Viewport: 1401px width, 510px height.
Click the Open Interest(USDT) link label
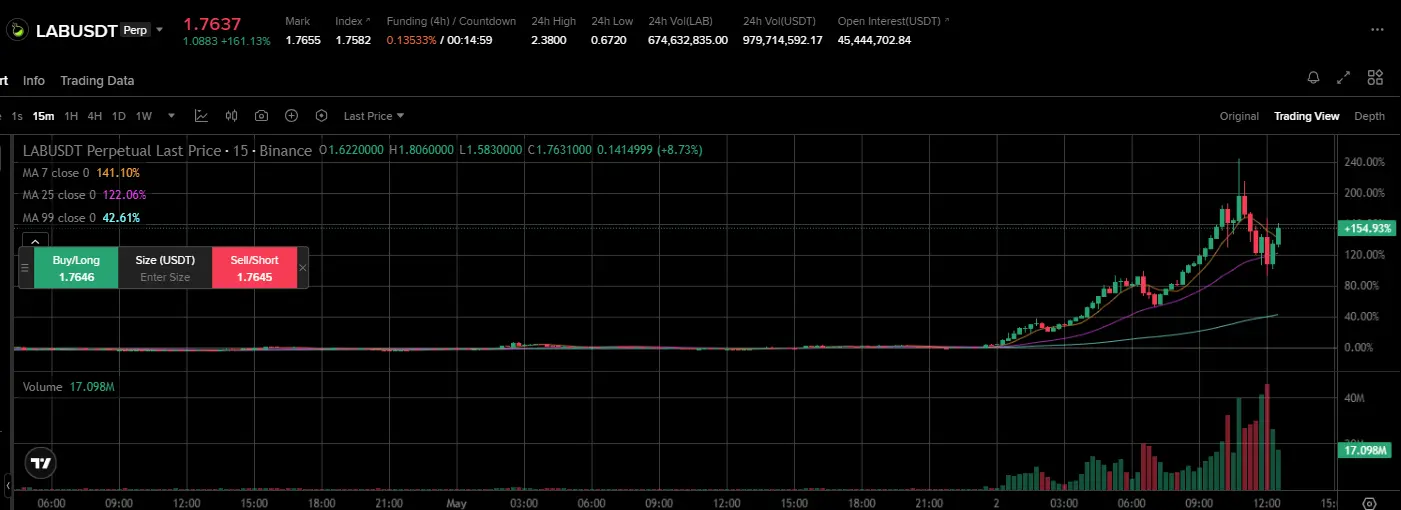pyautogui.click(x=889, y=21)
